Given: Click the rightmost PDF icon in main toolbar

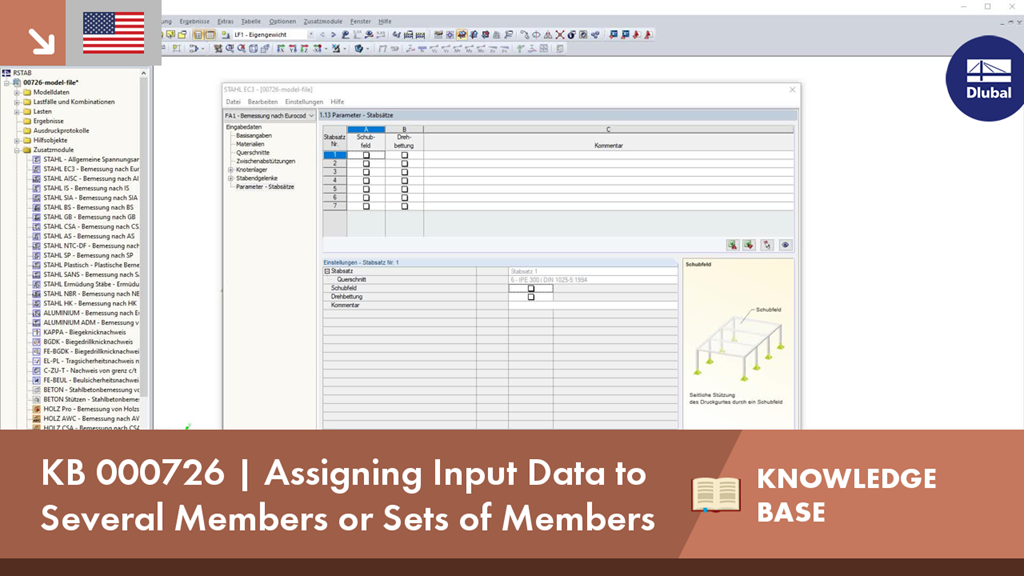Looking at the screenshot, I should coord(648,35).
